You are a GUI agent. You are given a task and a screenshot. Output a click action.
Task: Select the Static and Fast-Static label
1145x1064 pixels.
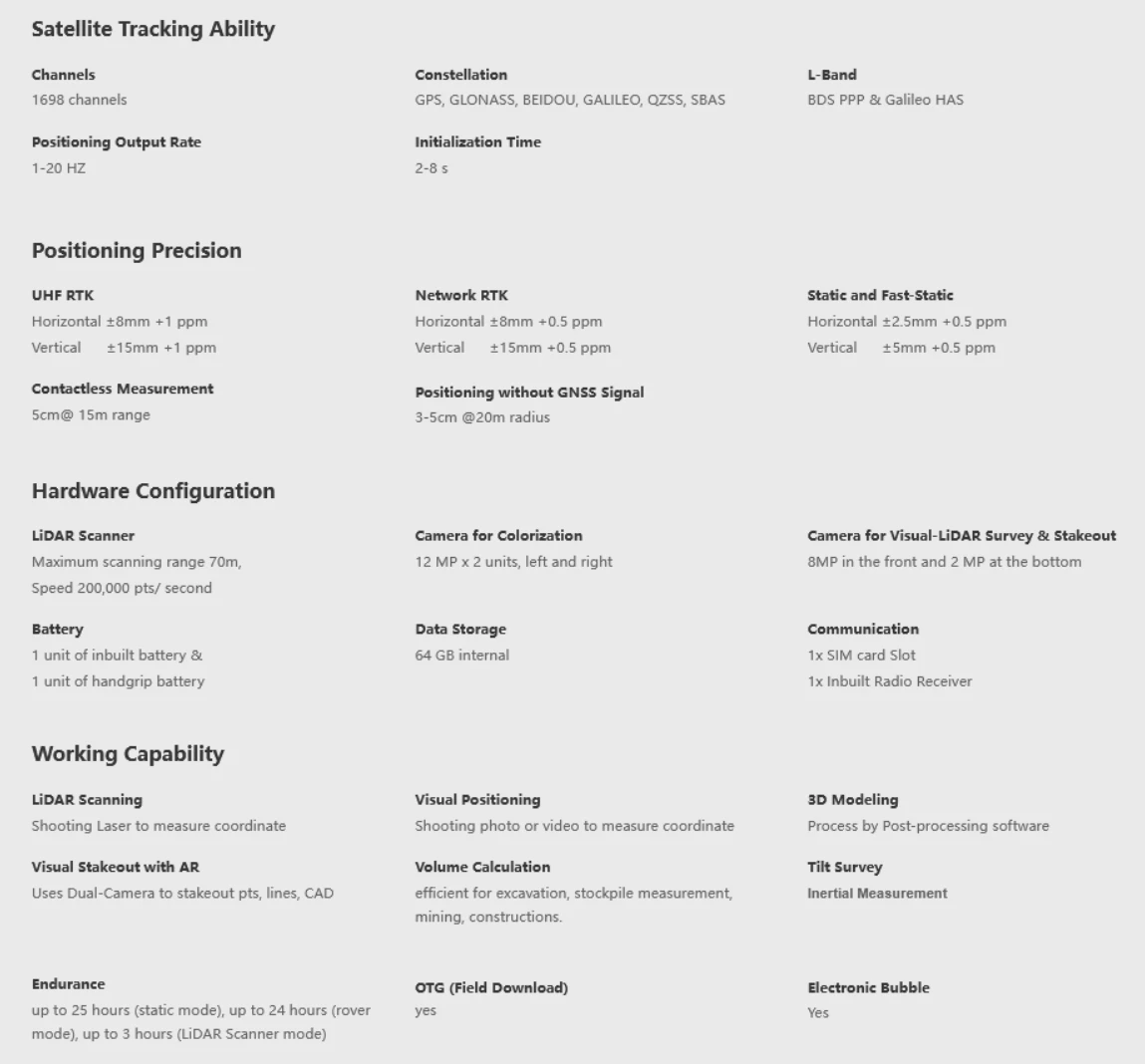(x=880, y=296)
